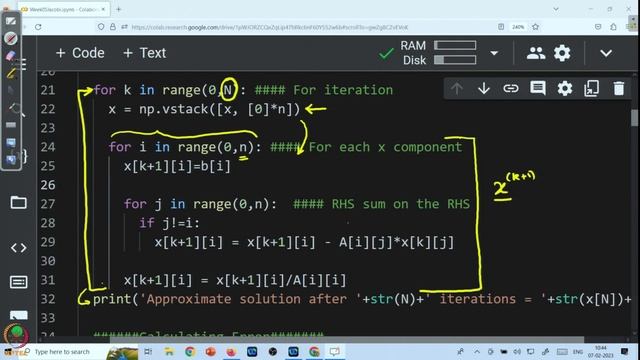Click horizontal scrollbar under the code
The height and width of the screenshot is (360, 640).
click(x=347, y=340)
